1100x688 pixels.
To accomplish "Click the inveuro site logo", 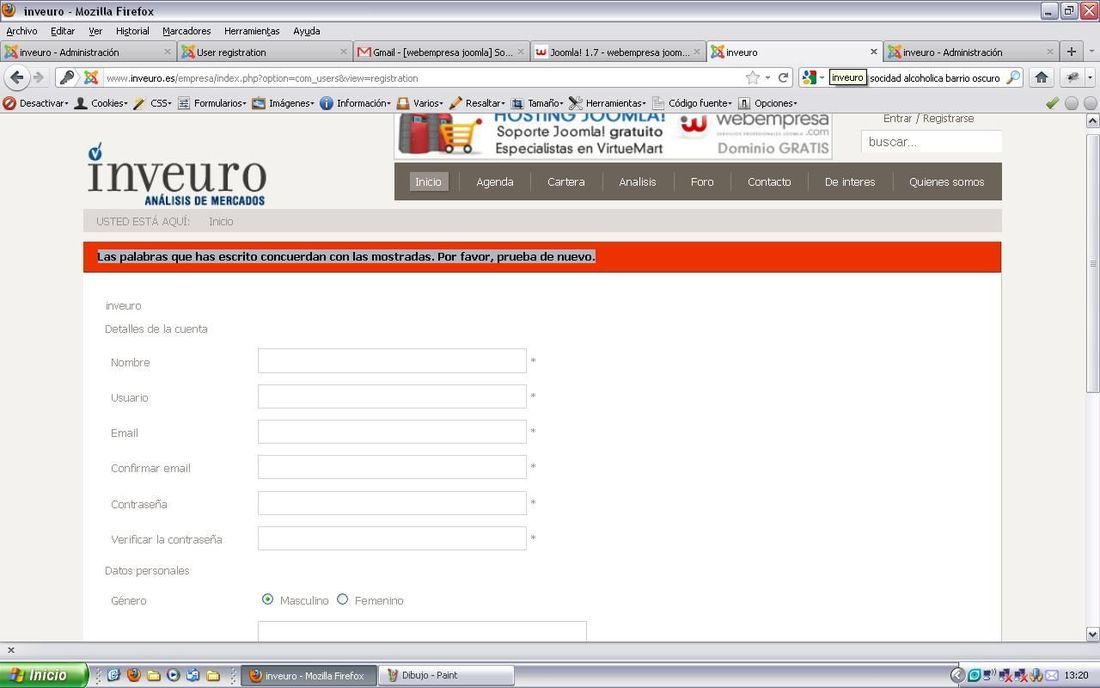I will click(x=177, y=174).
